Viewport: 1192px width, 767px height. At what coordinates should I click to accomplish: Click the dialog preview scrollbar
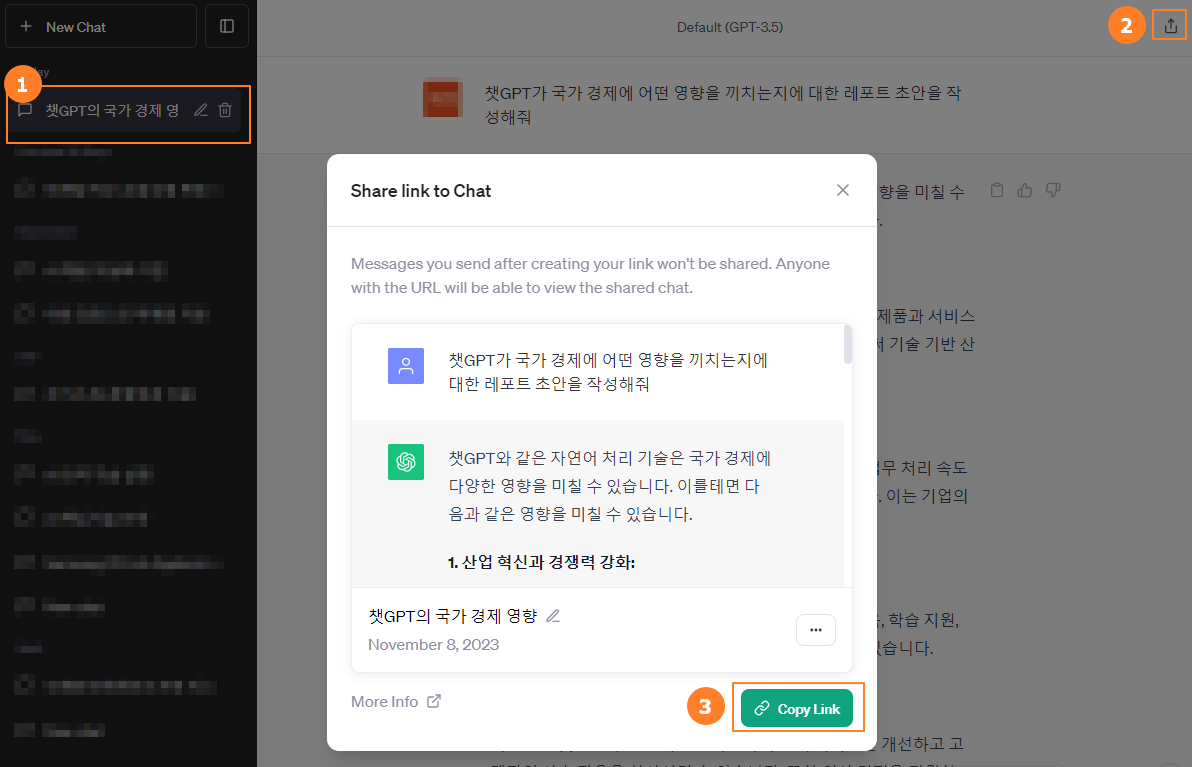click(848, 344)
